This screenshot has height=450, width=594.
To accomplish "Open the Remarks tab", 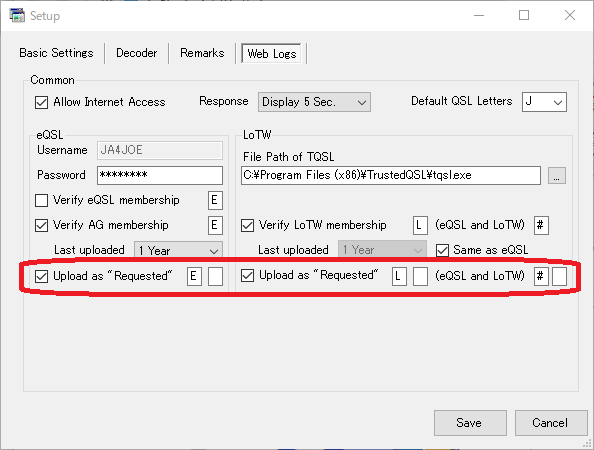I will pos(202,53).
